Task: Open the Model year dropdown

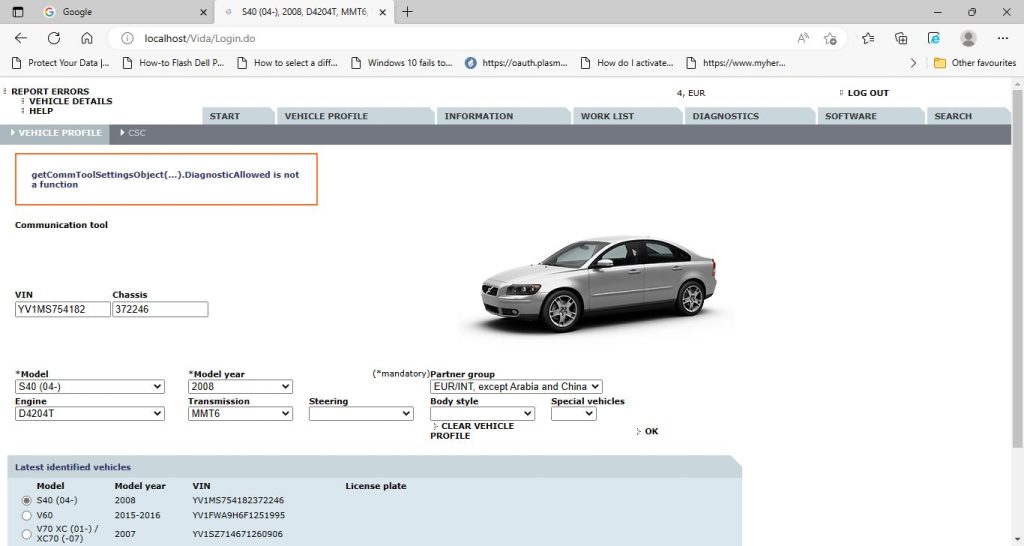Action: click(x=240, y=387)
